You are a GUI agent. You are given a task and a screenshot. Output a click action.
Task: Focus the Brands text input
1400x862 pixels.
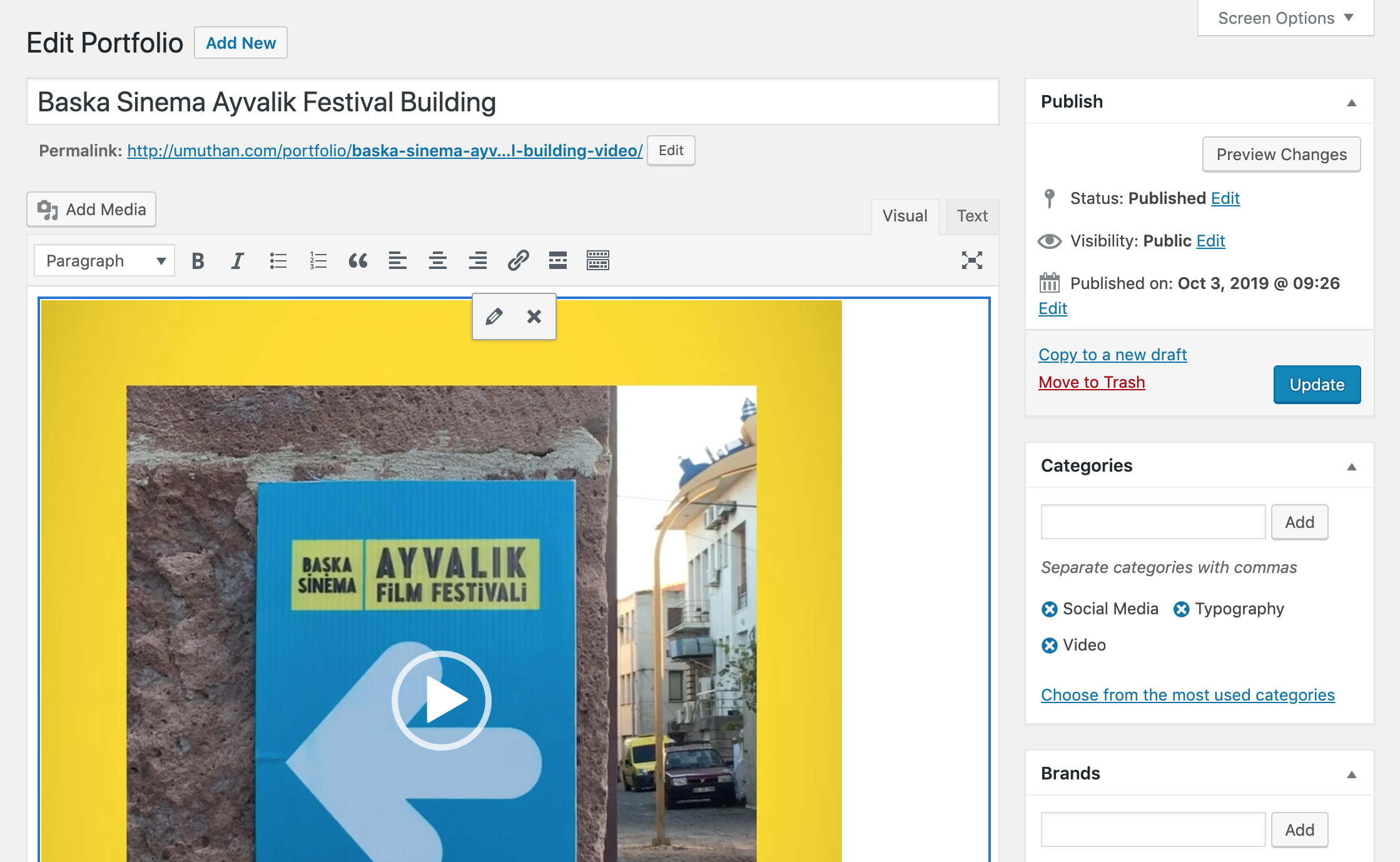(1153, 829)
